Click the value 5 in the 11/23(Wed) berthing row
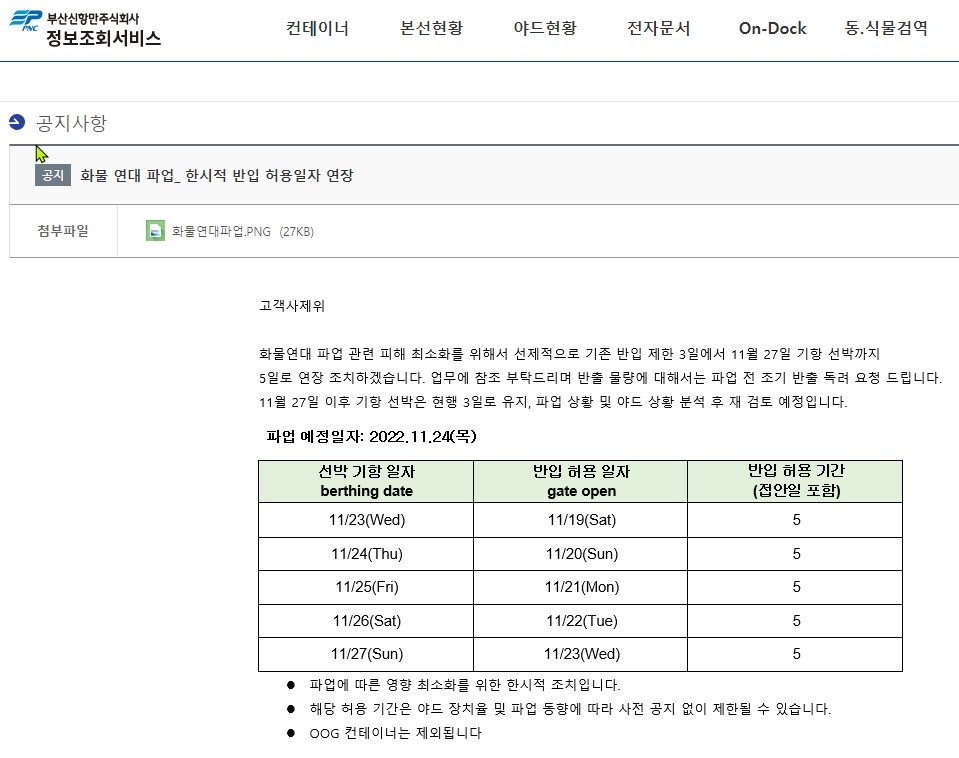This screenshot has width=959, height=758. (796, 520)
